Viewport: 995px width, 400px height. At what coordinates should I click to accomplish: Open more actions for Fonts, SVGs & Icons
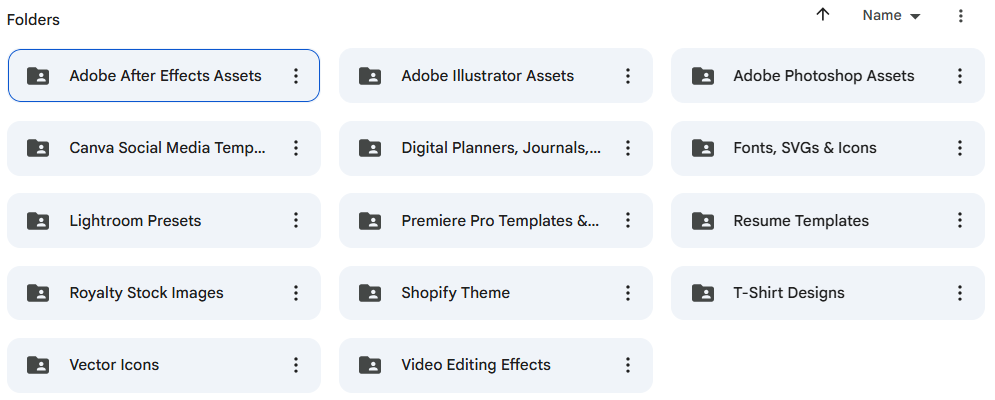(959, 148)
